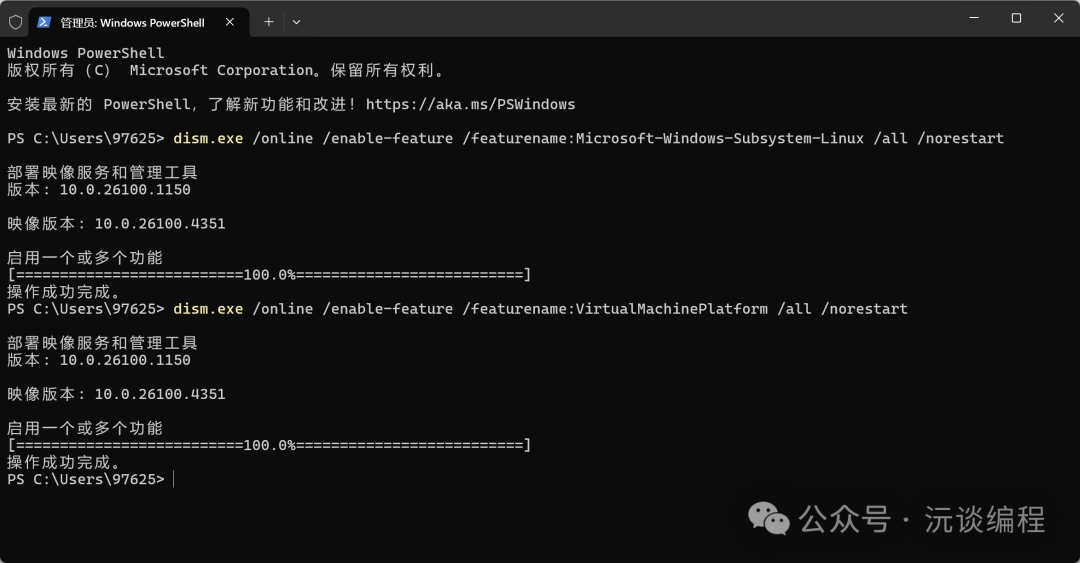Click the 沅谈编程 watermark text
The image size is (1080, 563).
click(x=984, y=519)
